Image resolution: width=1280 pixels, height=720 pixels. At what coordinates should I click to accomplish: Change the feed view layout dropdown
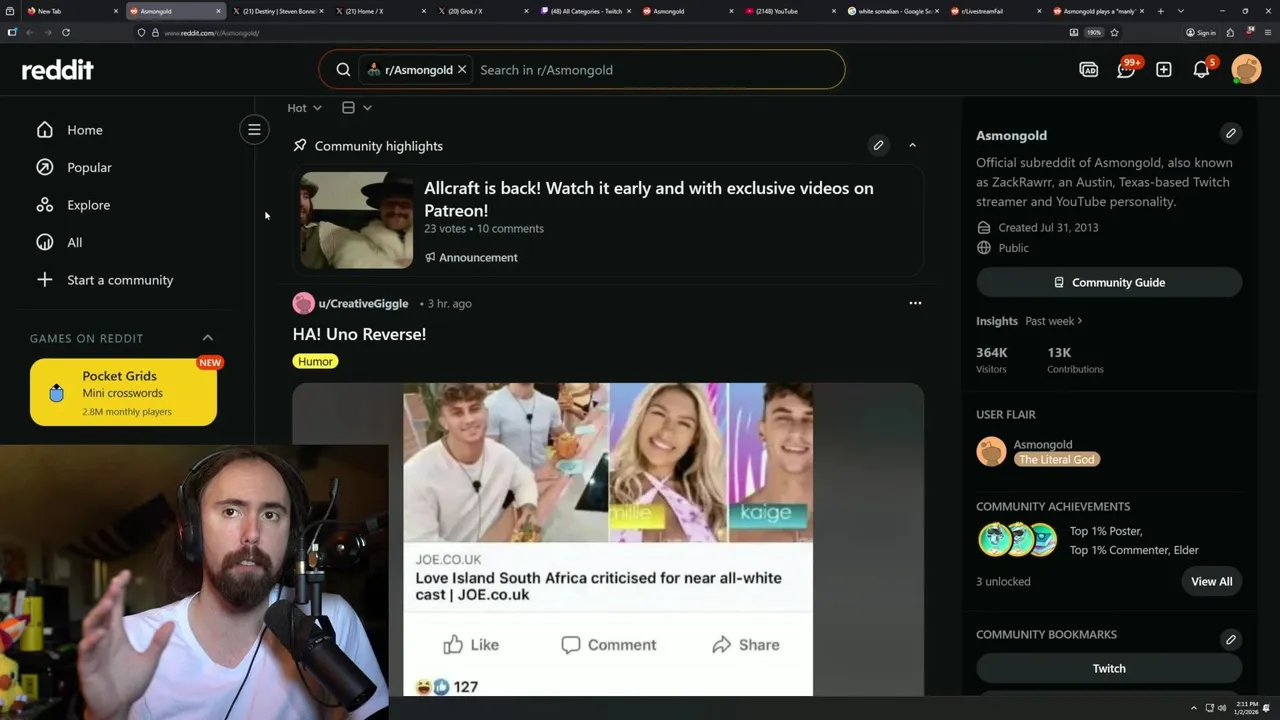coord(356,108)
